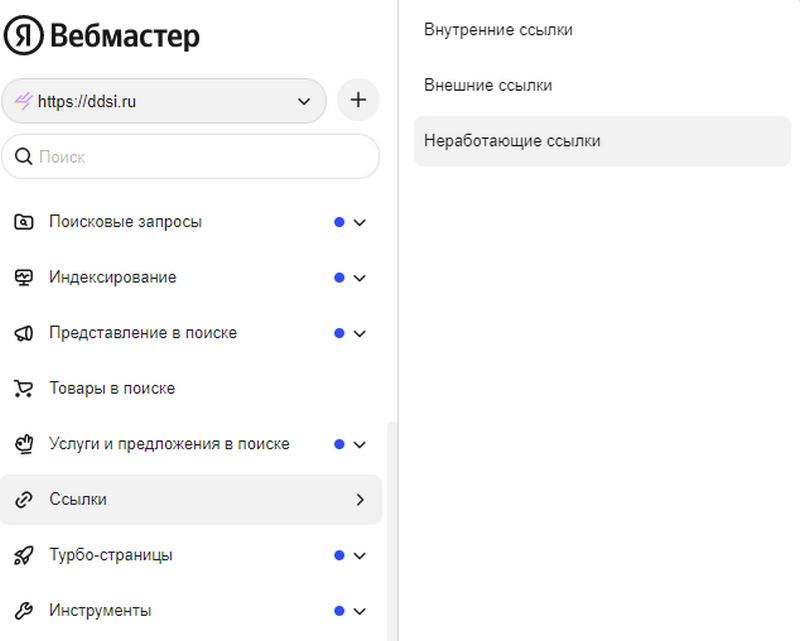Expand the Представление в поиске chevron

(360, 334)
